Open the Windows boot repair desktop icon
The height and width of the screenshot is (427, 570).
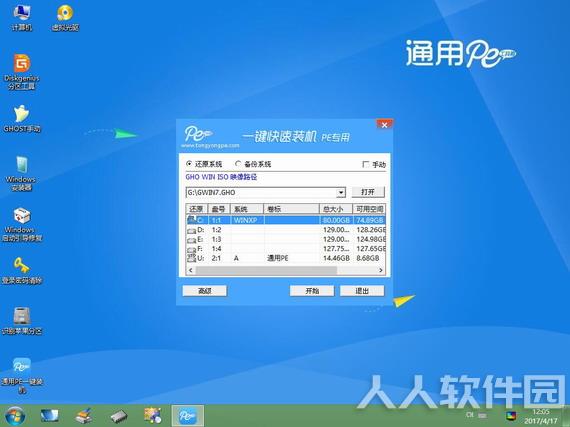point(22,225)
